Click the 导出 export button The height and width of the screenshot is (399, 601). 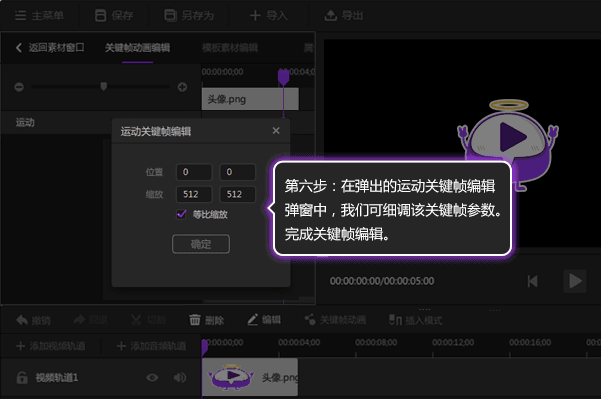[344, 16]
